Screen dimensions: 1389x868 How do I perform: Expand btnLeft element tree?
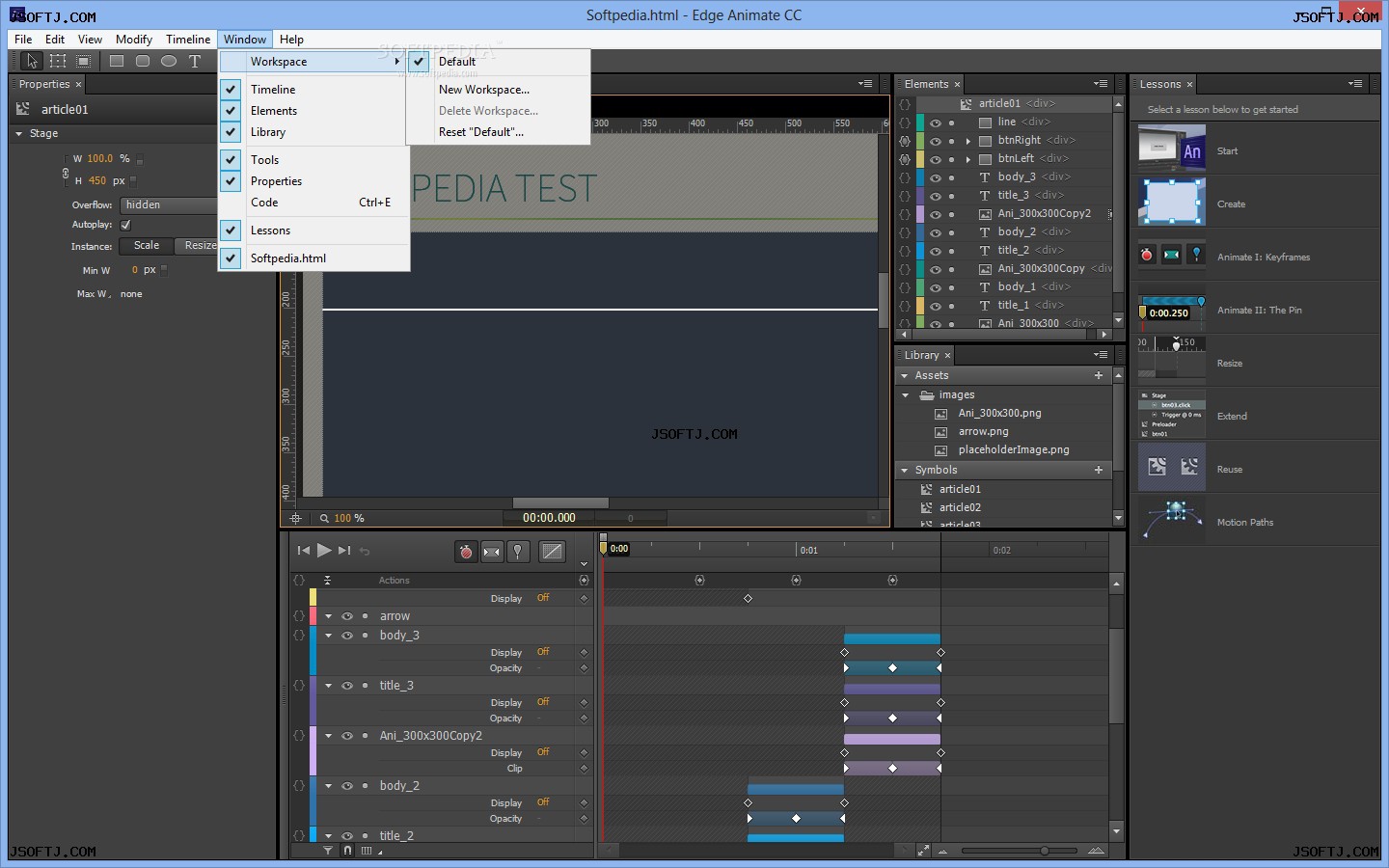(x=968, y=159)
